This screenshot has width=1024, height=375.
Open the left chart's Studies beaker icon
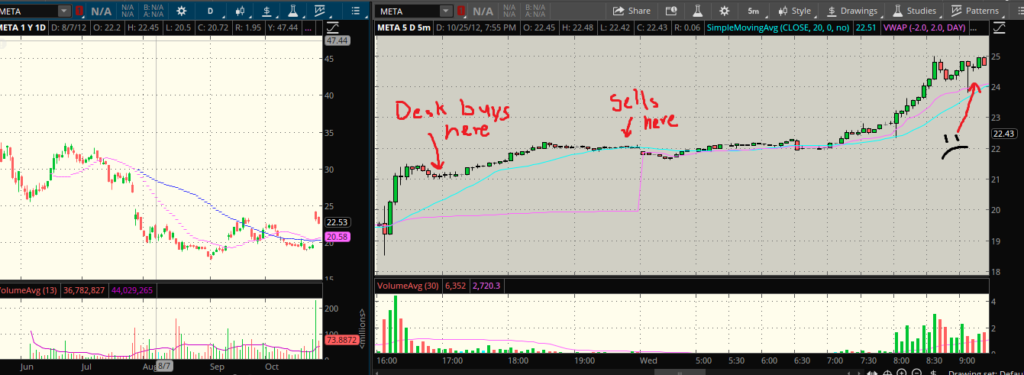pyautogui.click(x=294, y=10)
